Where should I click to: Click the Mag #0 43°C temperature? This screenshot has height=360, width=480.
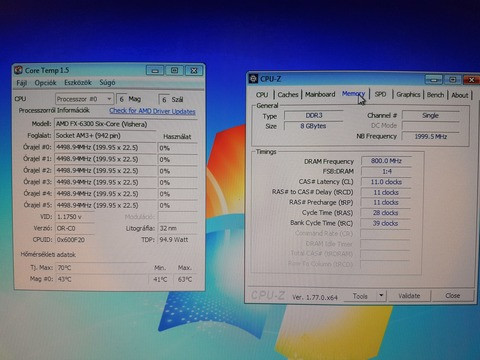click(x=102, y=279)
